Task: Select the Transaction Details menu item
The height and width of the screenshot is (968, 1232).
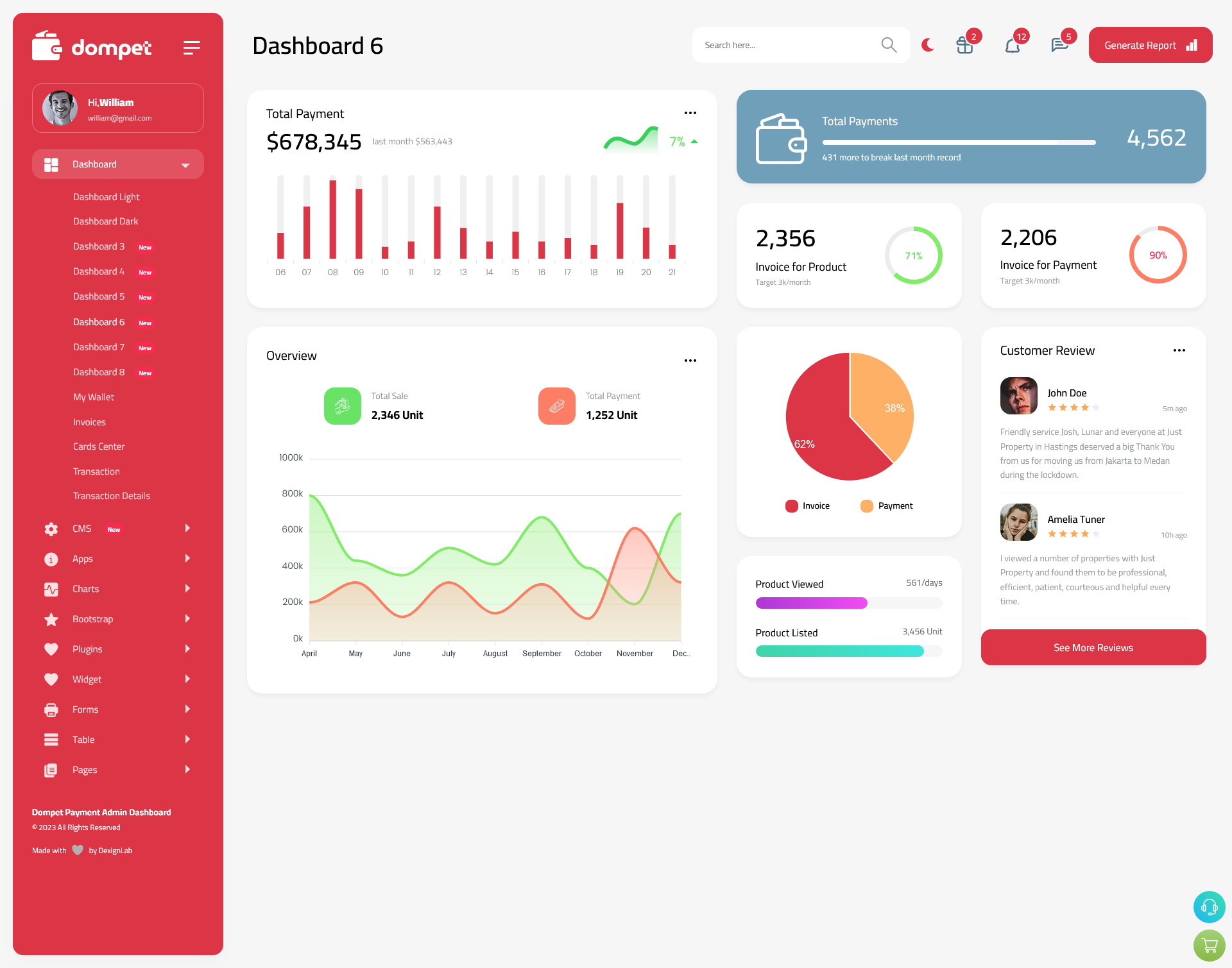Action: tap(111, 496)
